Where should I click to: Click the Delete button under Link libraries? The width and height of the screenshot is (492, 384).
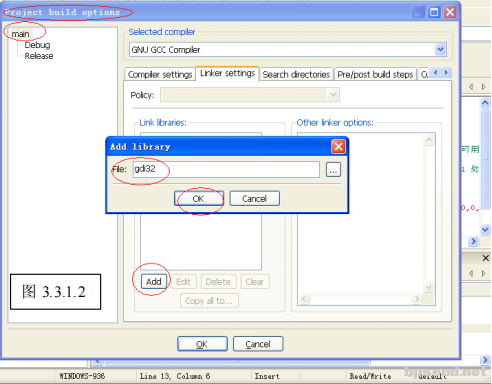click(x=218, y=282)
